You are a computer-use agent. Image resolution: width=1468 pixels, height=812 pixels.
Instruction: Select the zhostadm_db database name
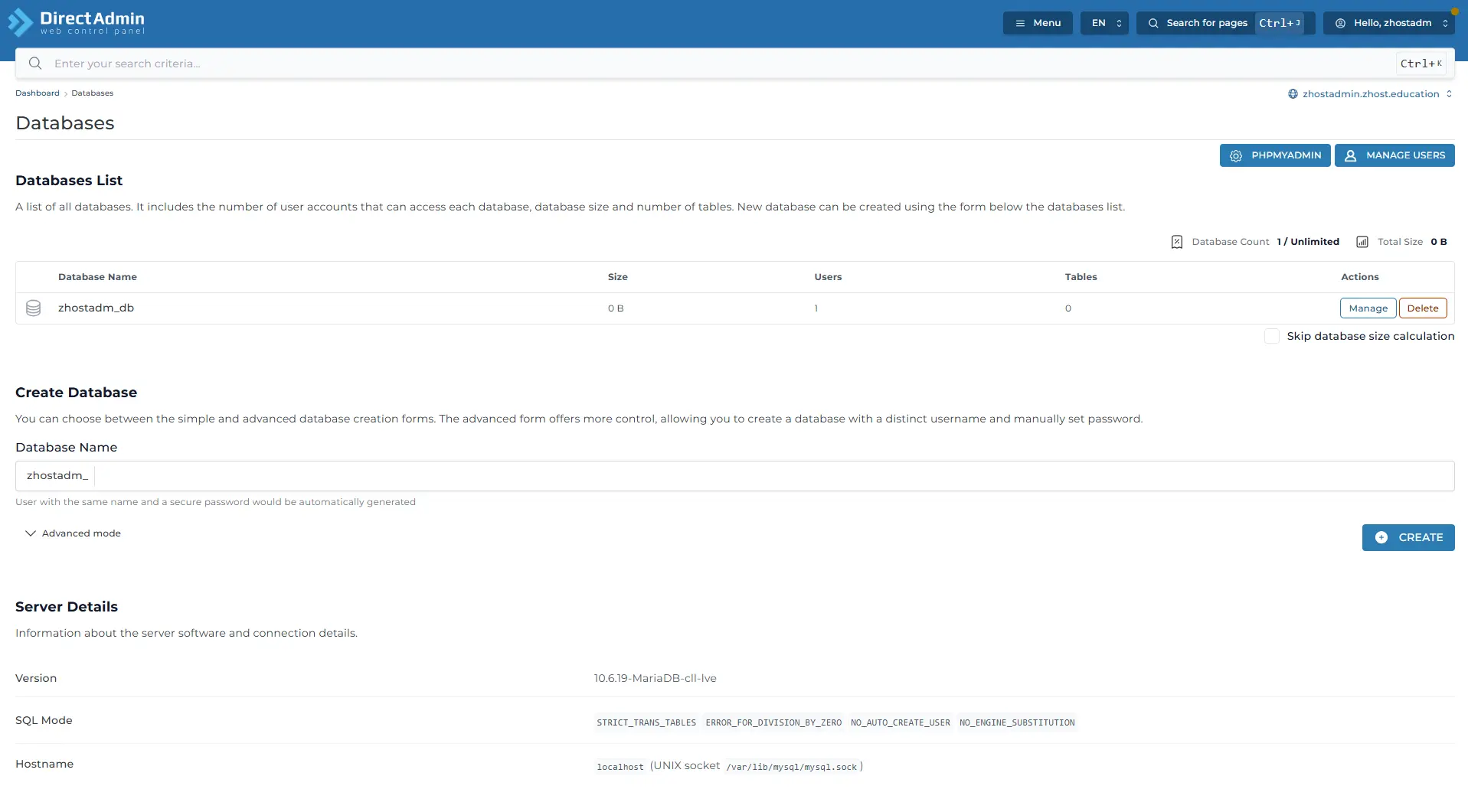96,308
